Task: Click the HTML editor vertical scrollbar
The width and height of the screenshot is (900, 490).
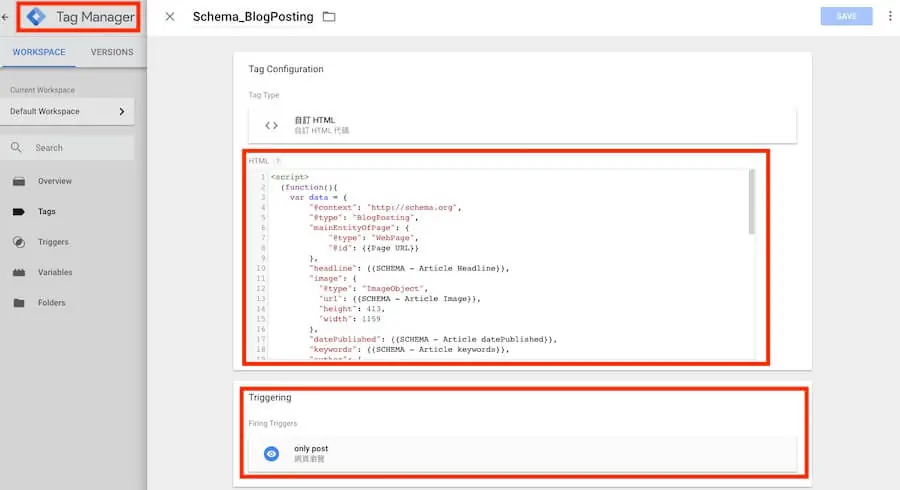Action: coord(751,202)
